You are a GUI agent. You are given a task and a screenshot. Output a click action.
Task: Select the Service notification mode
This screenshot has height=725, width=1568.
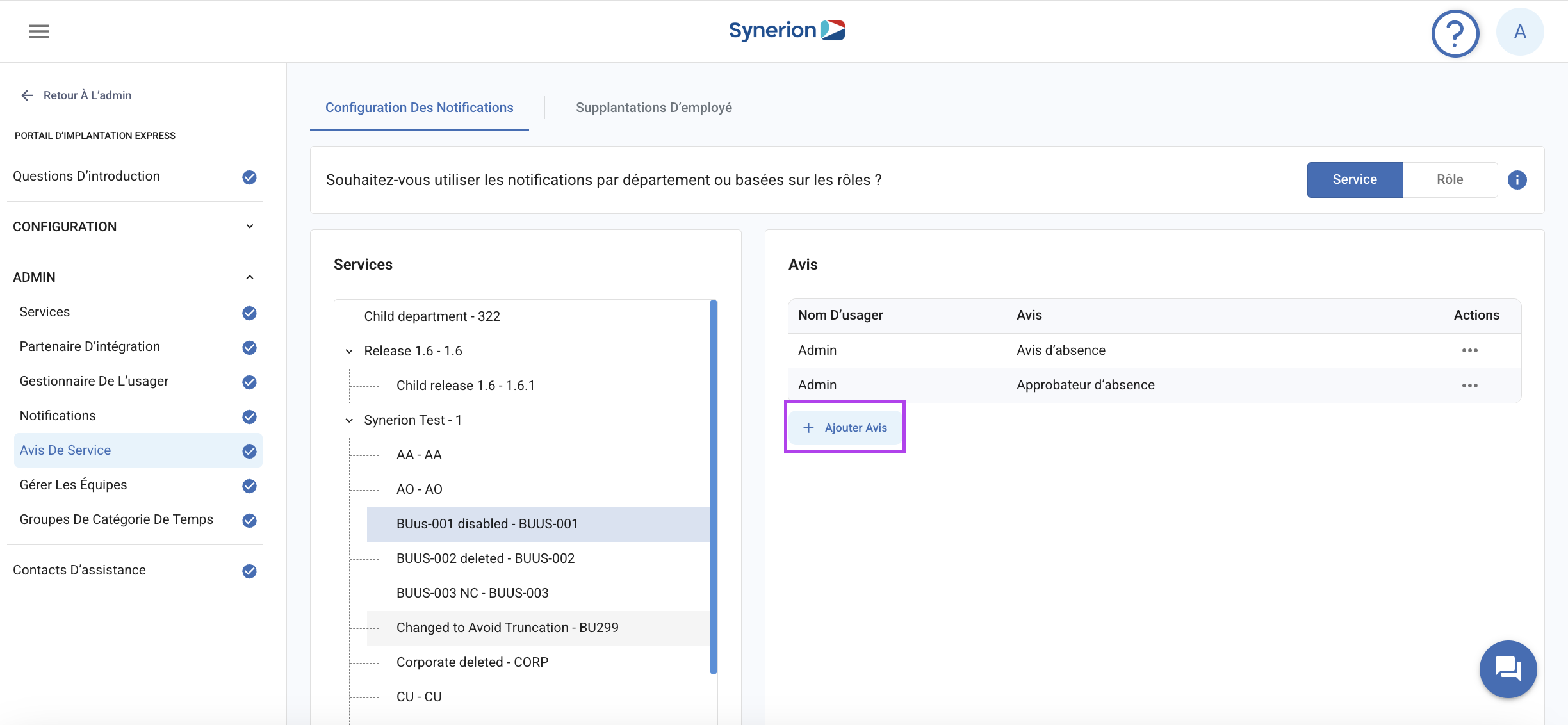pyautogui.click(x=1355, y=180)
